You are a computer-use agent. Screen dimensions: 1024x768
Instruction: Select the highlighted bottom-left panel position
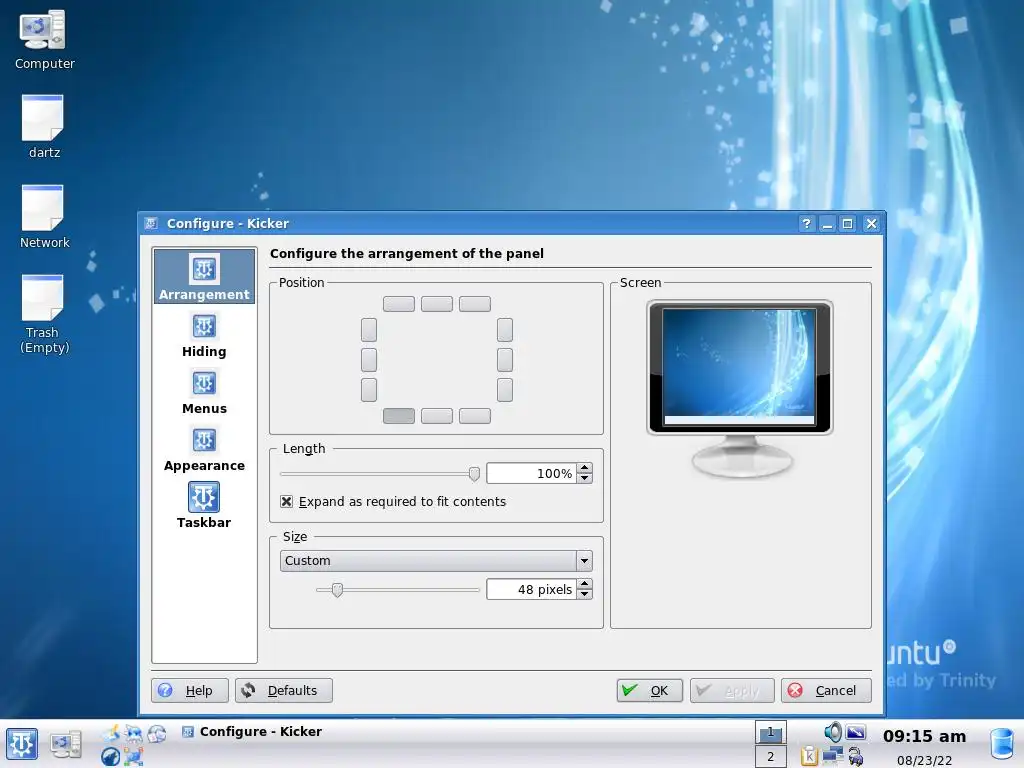[399, 416]
